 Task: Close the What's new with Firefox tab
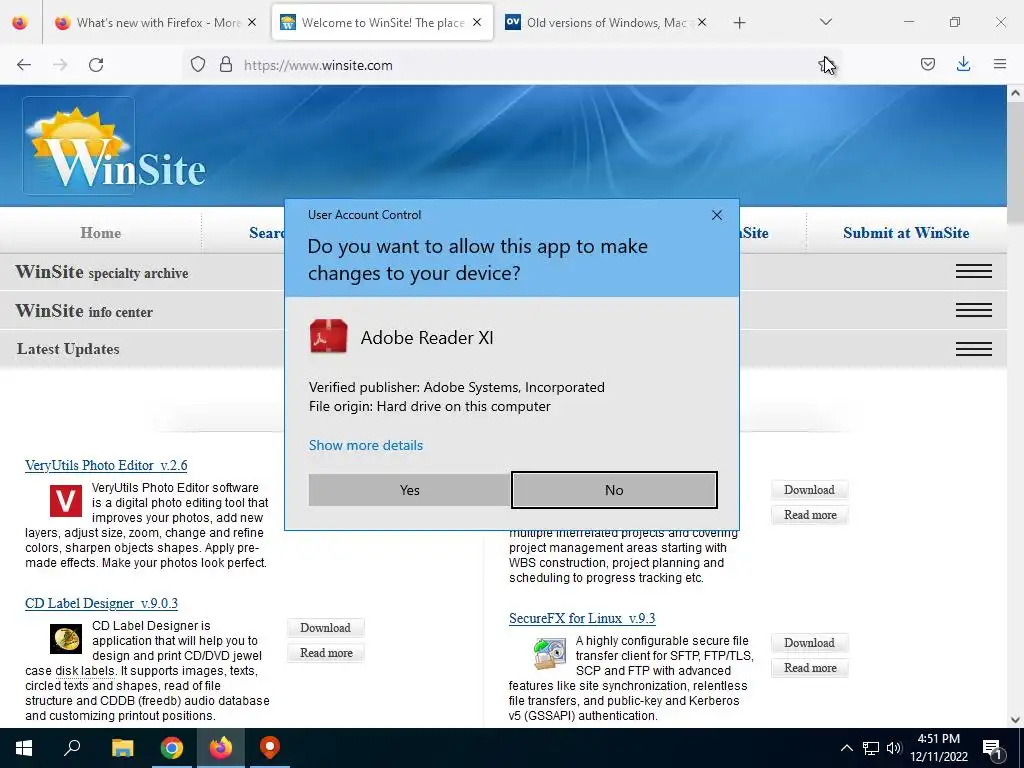(252, 23)
